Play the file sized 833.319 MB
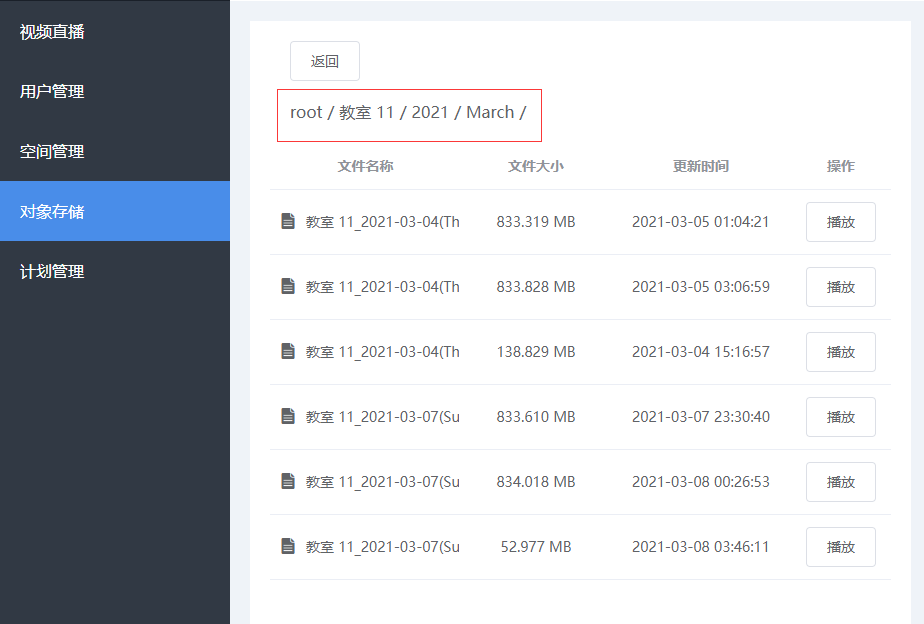Viewport: 924px width, 624px height. coord(840,222)
